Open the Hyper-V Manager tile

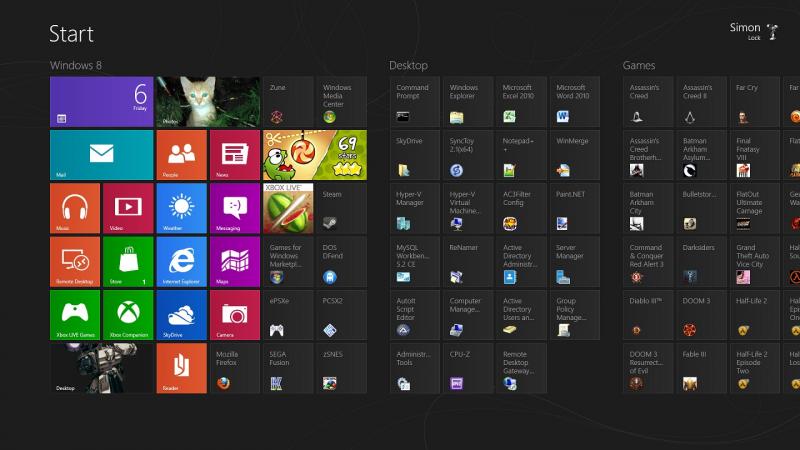tap(415, 208)
